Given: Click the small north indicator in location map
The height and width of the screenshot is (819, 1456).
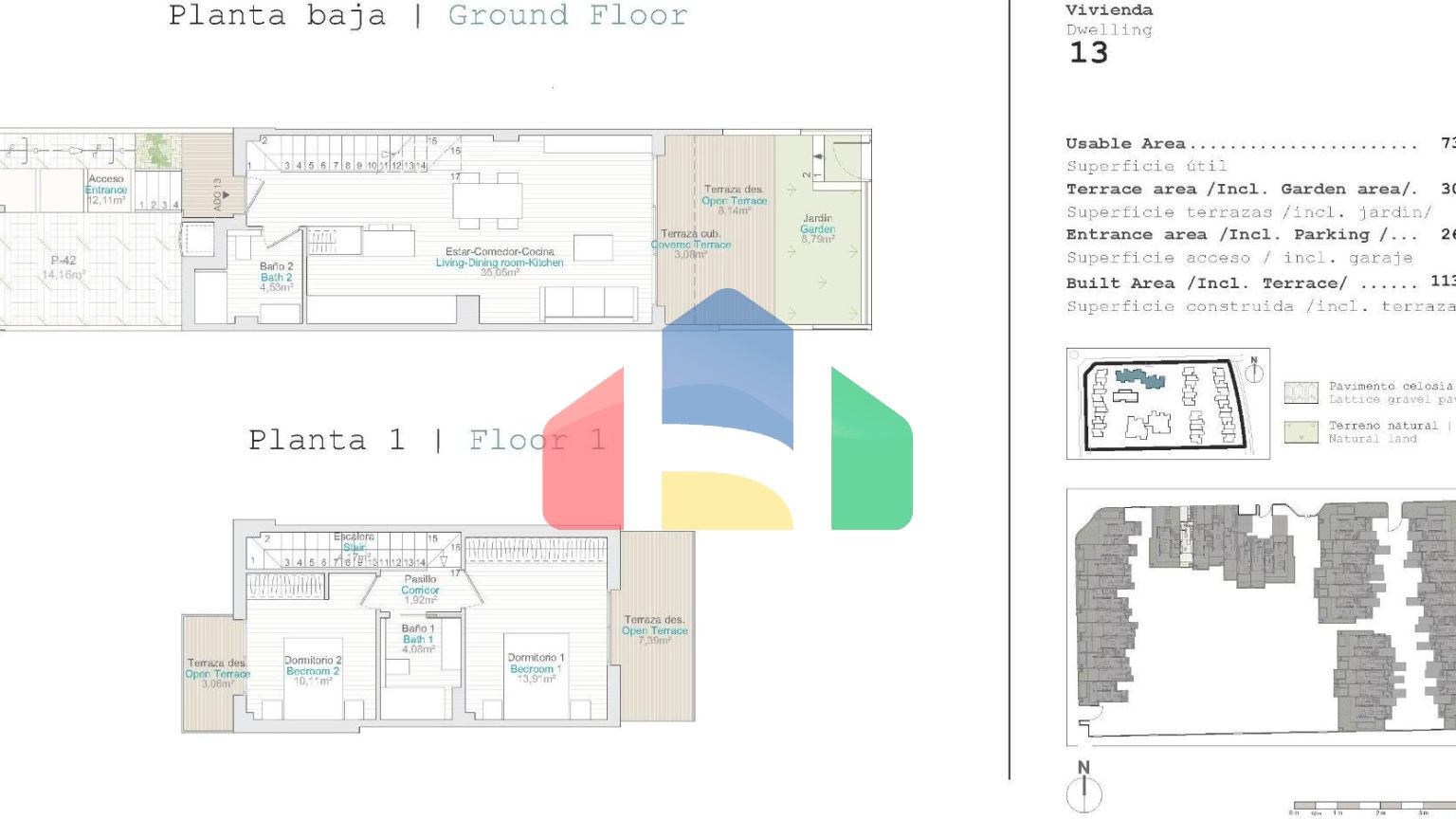Looking at the screenshot, I should 1253,370.
